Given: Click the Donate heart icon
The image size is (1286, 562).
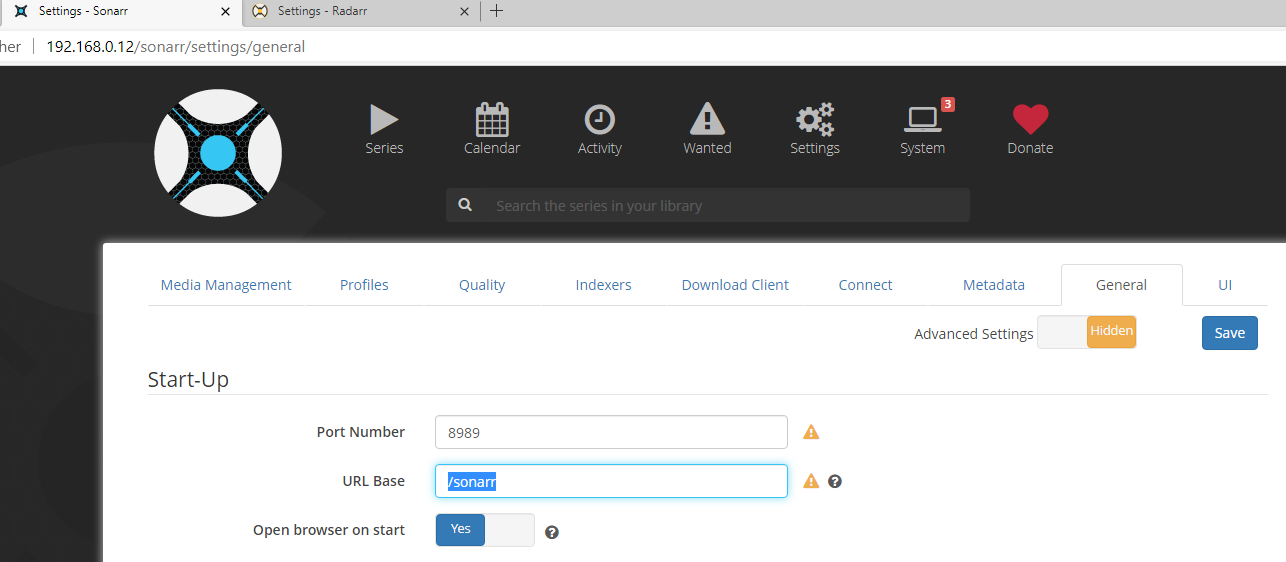Looking at the screenshot, I should pos(1030,119).
